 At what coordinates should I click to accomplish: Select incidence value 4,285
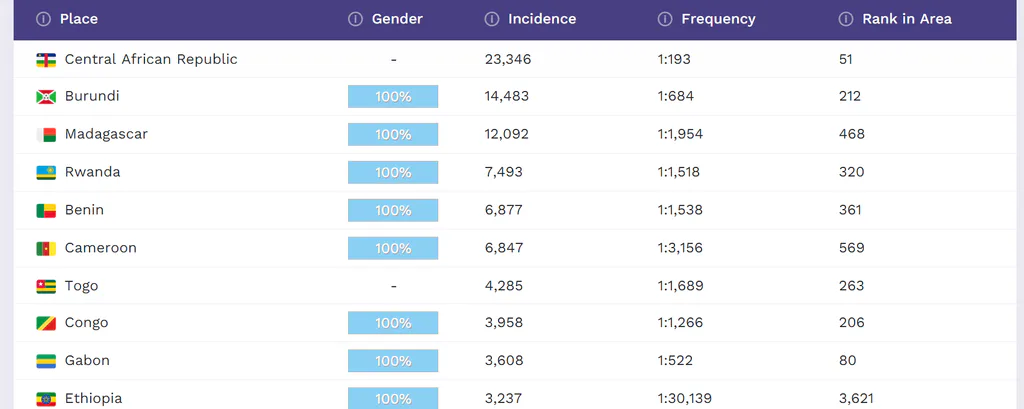tap(504, 286)
